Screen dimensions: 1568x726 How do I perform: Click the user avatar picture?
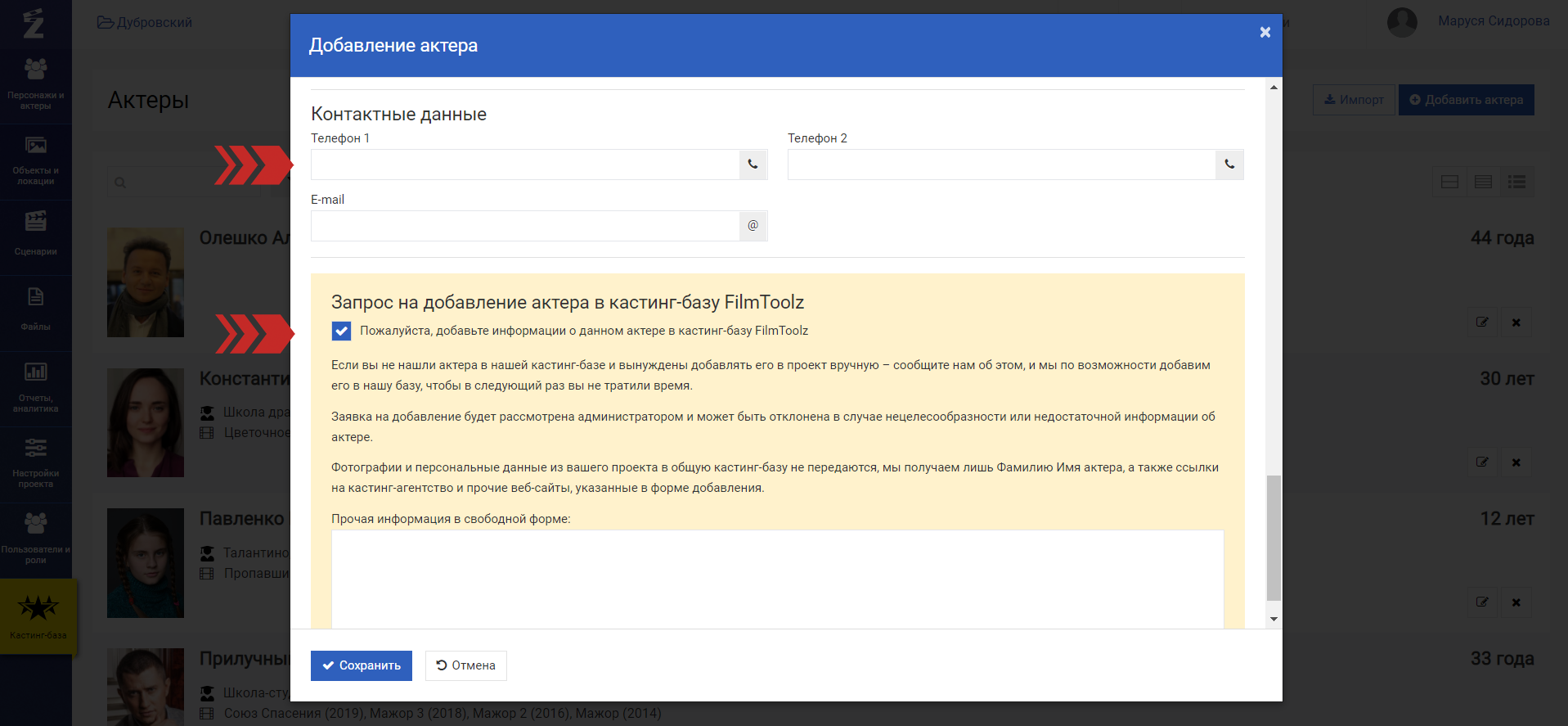1402,22
